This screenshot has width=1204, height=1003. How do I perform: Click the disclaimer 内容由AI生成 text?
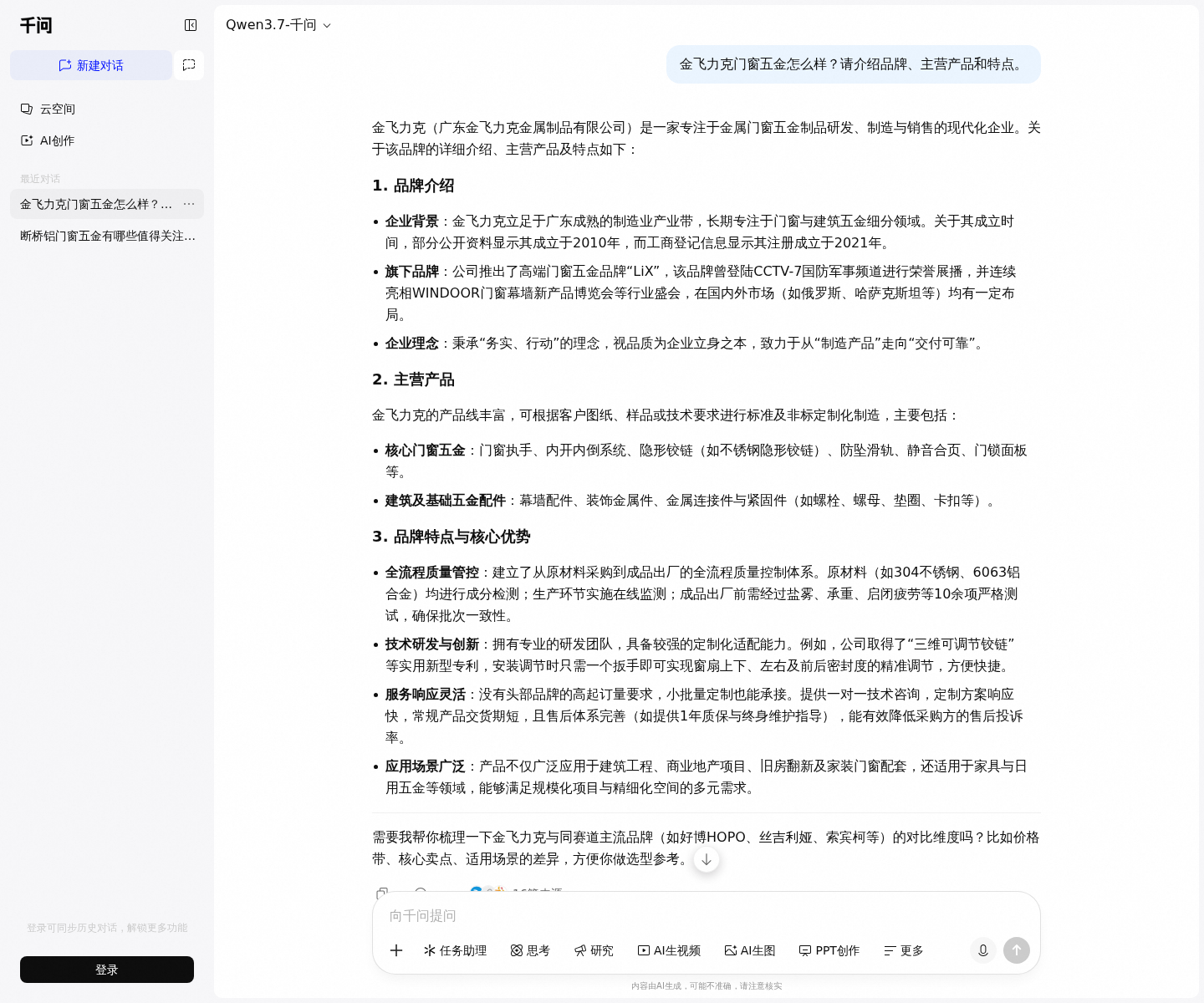click(x=707, y=986)
